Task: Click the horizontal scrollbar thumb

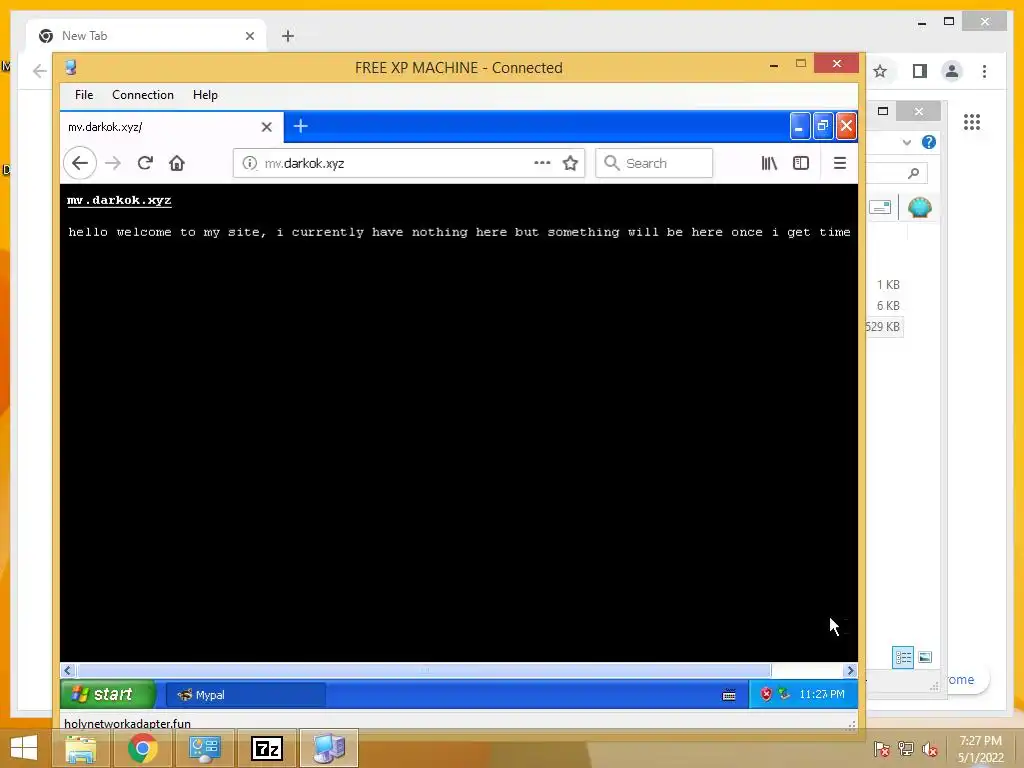Action: click(x=424, y=671)
